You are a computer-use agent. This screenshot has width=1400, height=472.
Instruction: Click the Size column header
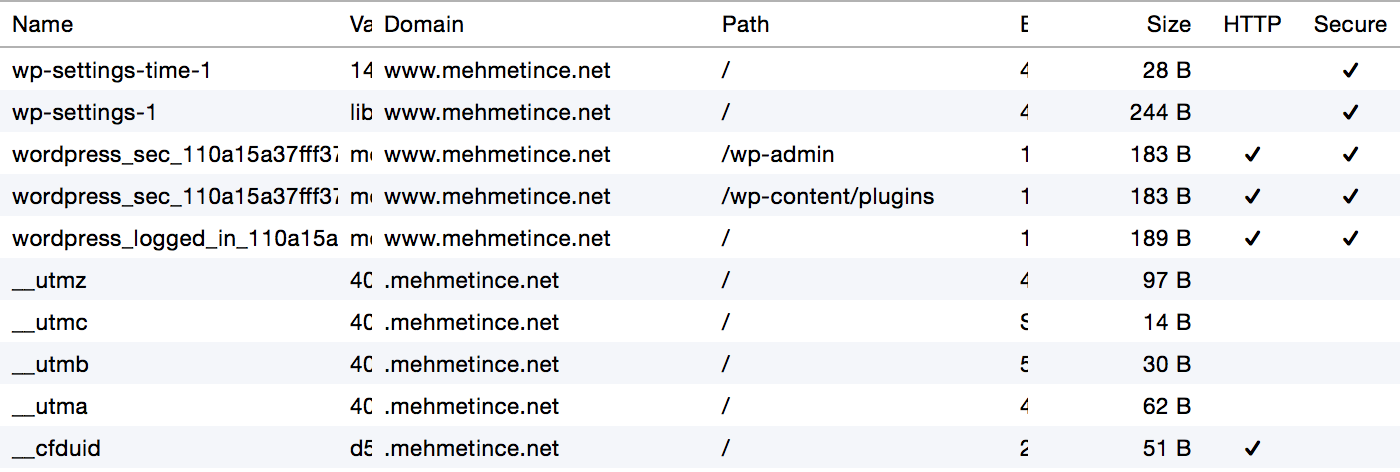(1169, 24)
